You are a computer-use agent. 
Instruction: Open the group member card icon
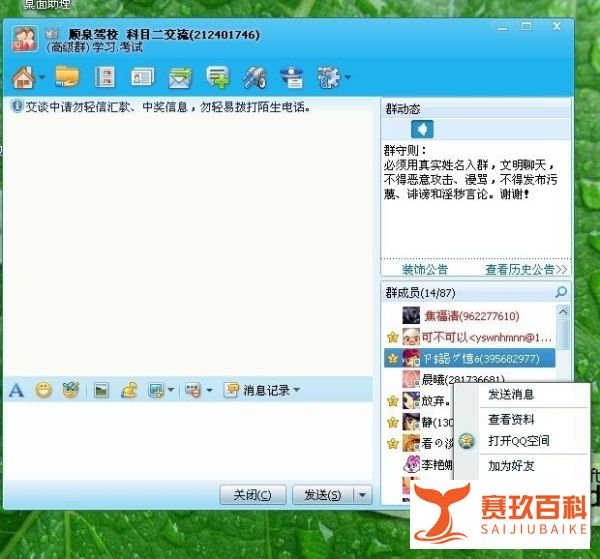pyautogui.click(x=142, y=78)
